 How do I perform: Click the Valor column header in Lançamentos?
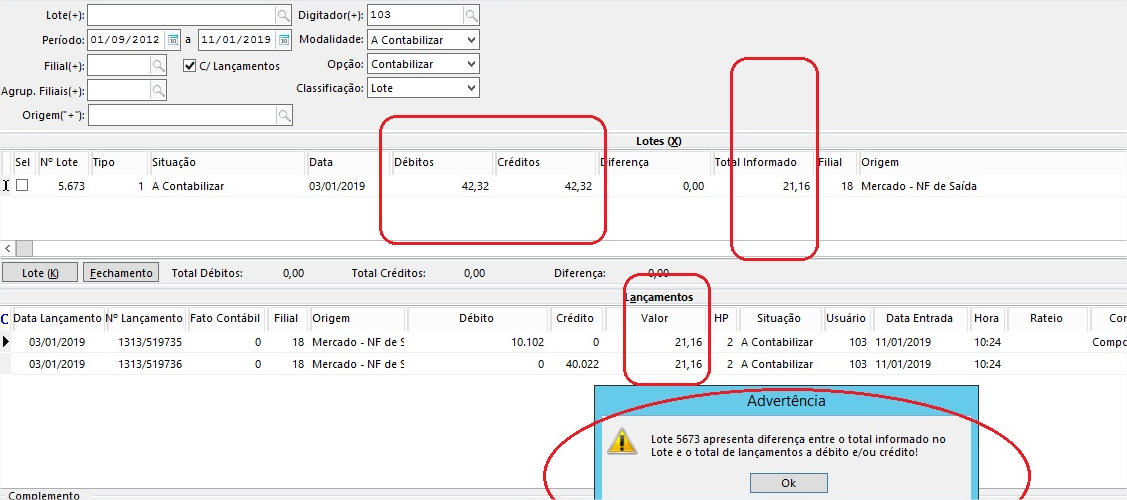coord(655,318)
